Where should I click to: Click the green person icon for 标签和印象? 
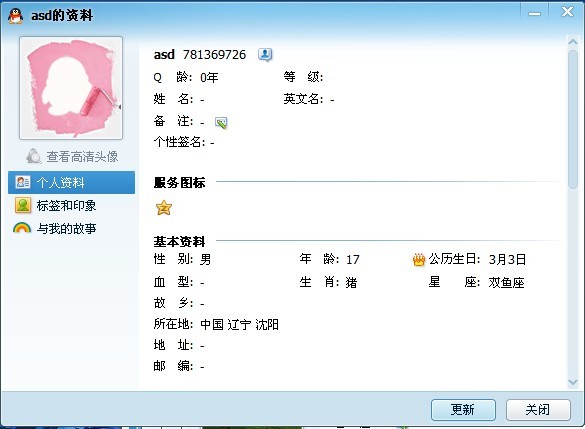click(23, 205)
